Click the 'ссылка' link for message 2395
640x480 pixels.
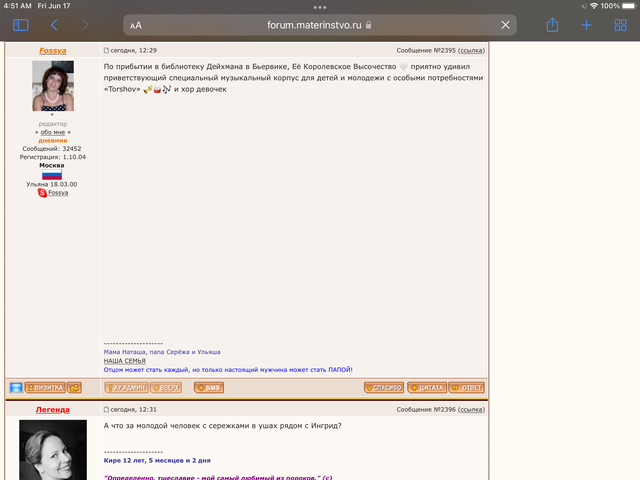coord(471,49)
